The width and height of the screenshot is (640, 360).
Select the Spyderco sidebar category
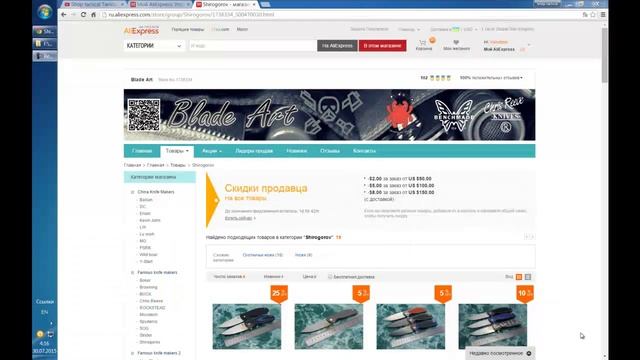(148, 322)
